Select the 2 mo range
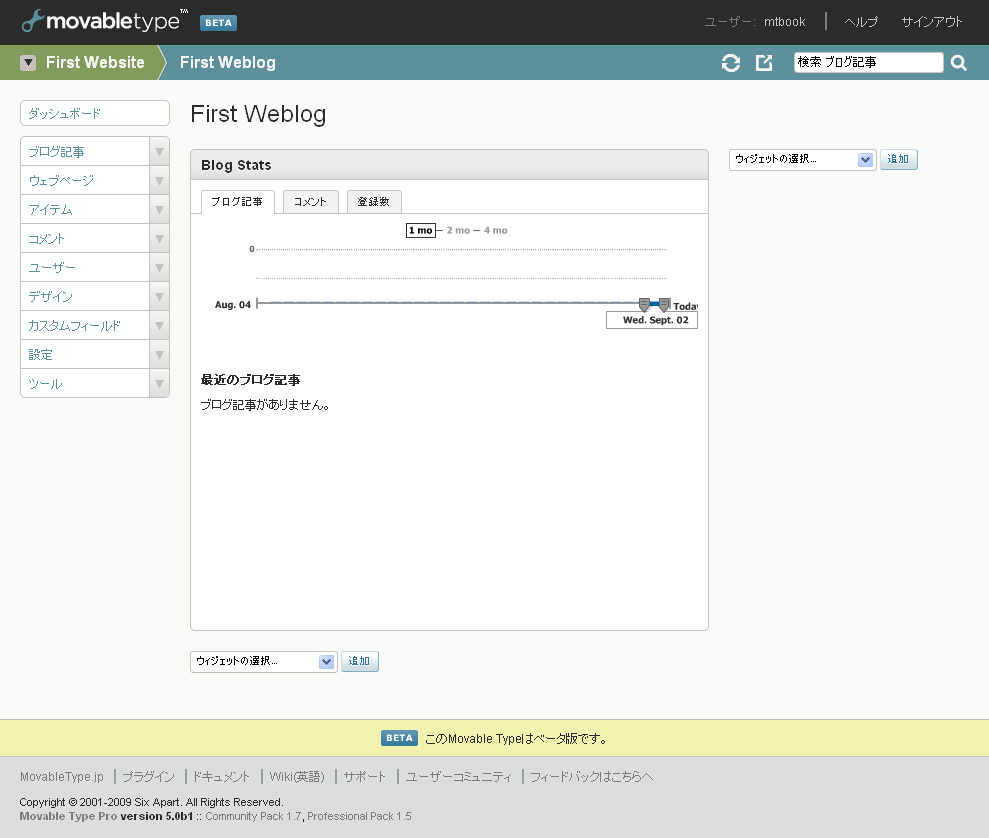989x838 pixels. [459, 230]
